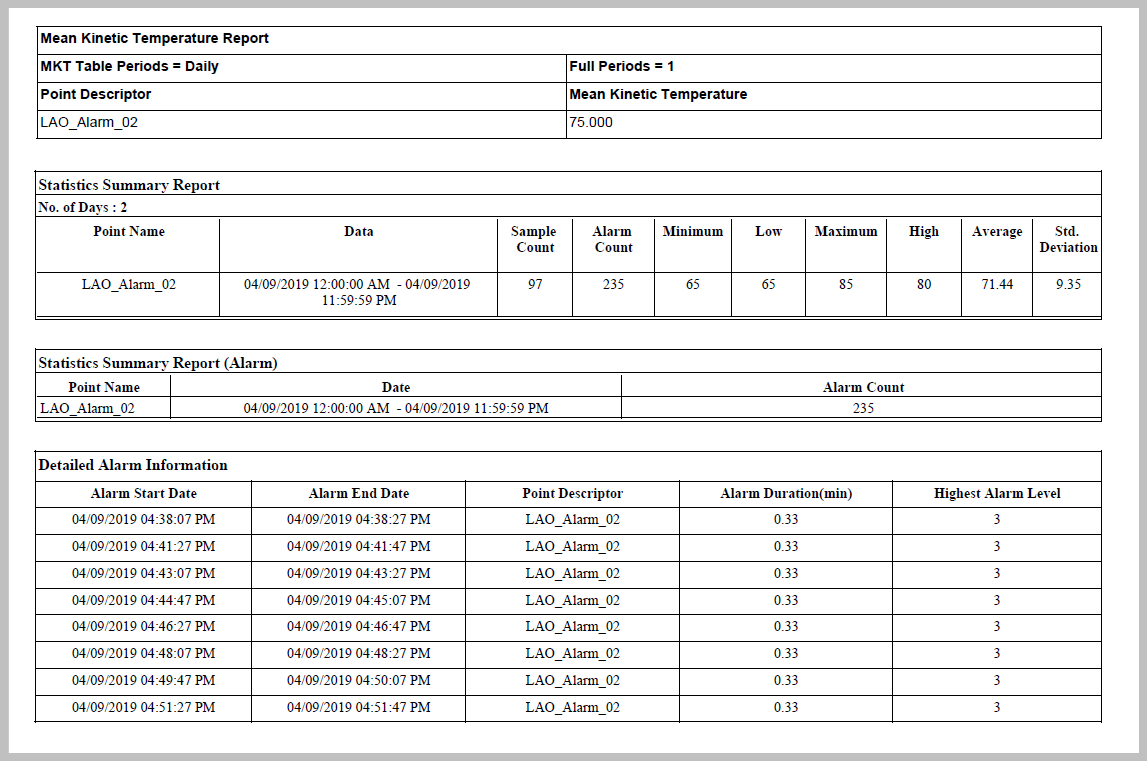Select the Sample Count column header

pos(535,239)
